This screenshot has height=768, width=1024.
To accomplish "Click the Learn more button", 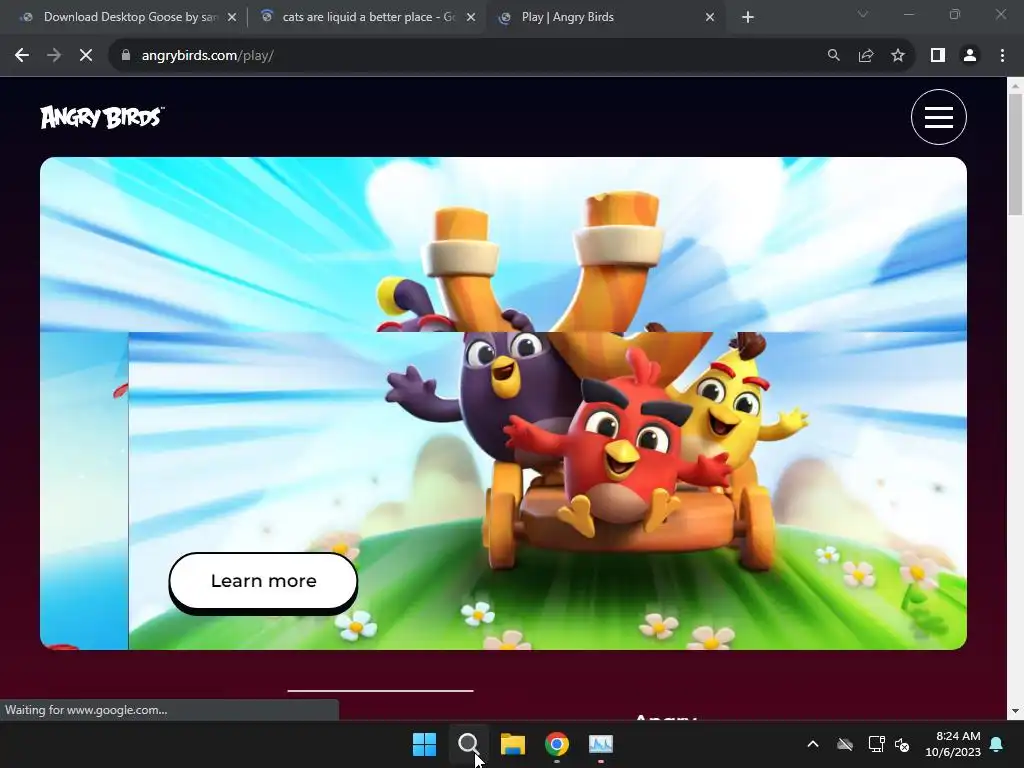I will [x=263, y=581].
